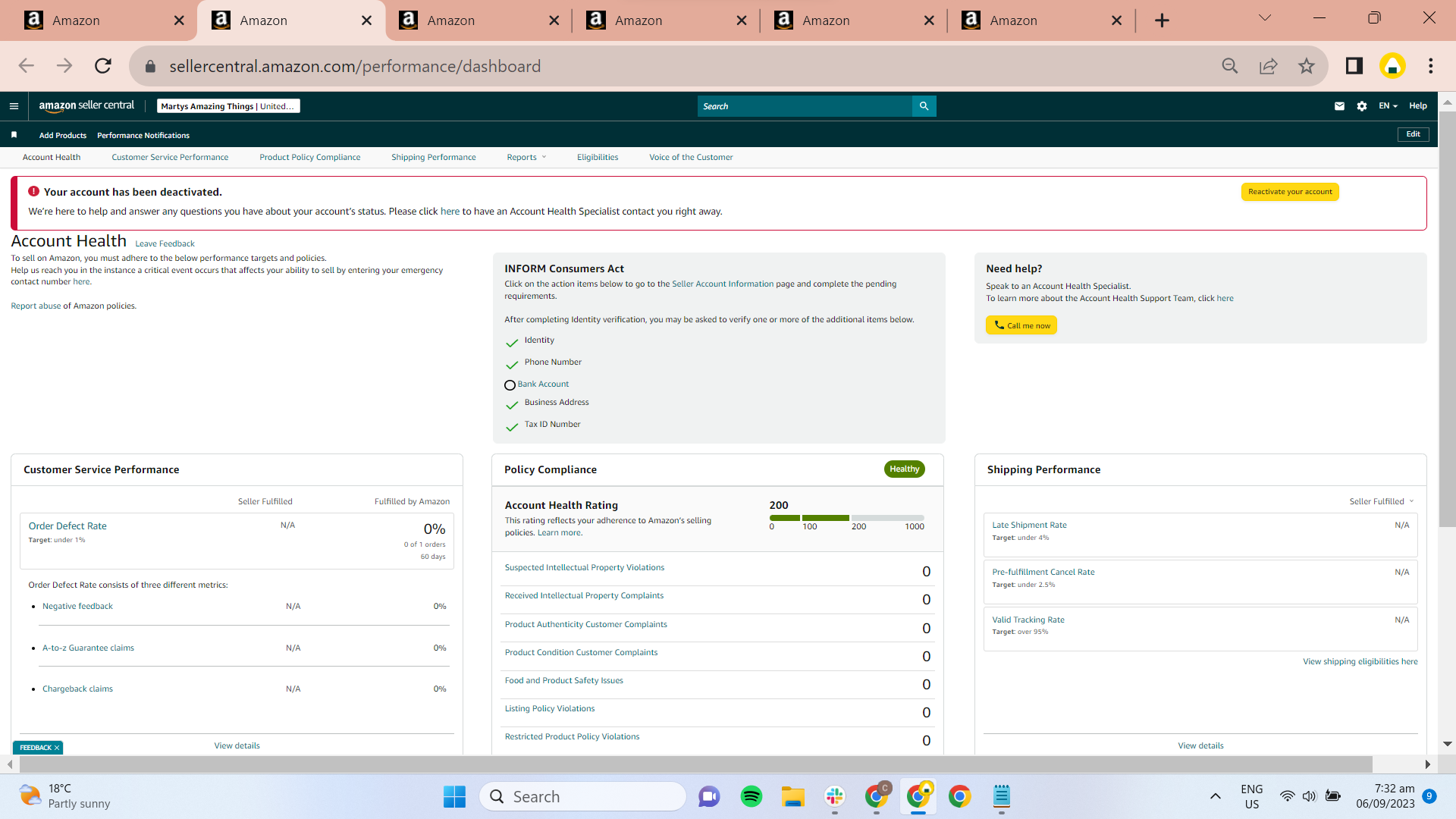This screenshot has height=819, width=1456.
Task: Click the Call me now button
Action: tap(1021, 325)
